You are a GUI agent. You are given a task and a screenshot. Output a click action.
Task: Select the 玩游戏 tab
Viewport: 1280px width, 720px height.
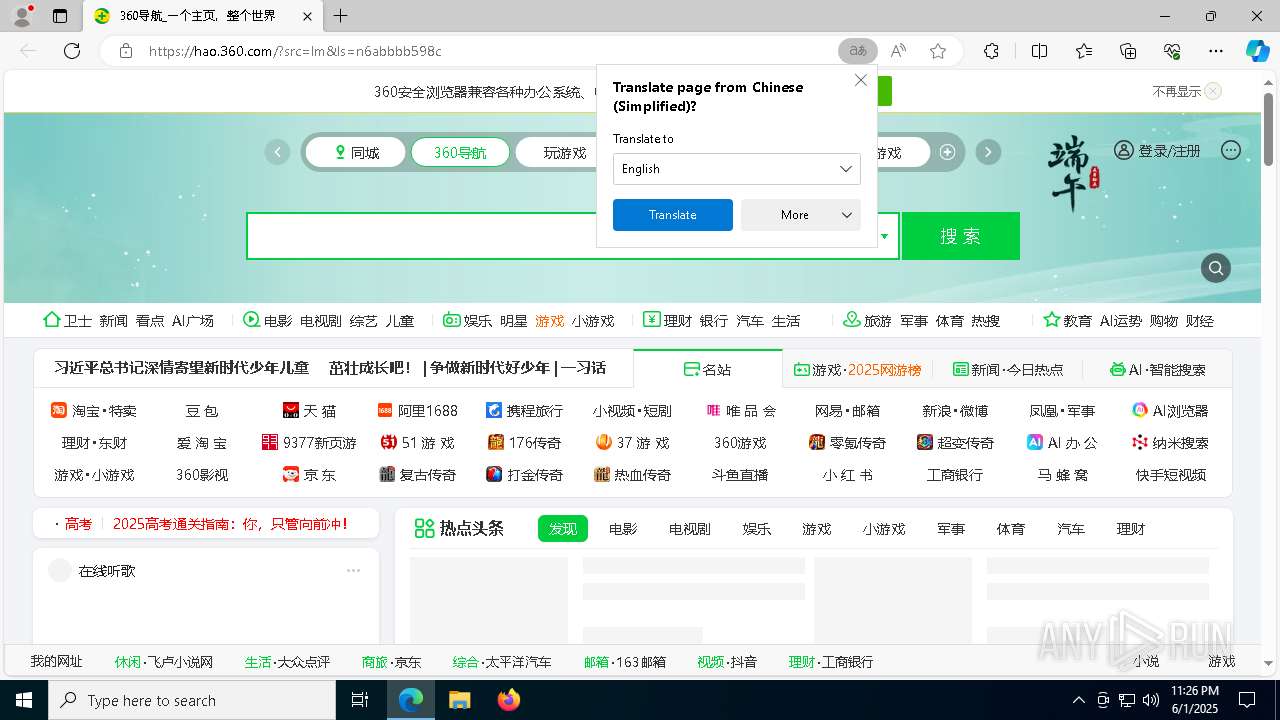[x=565, y=153]
